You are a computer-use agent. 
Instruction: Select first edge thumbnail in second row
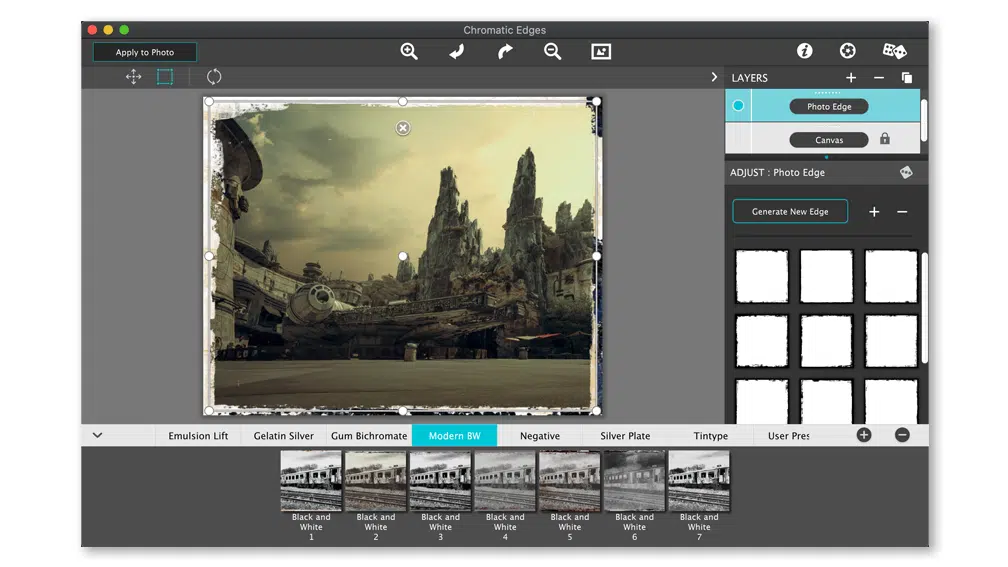click(762, 341)
